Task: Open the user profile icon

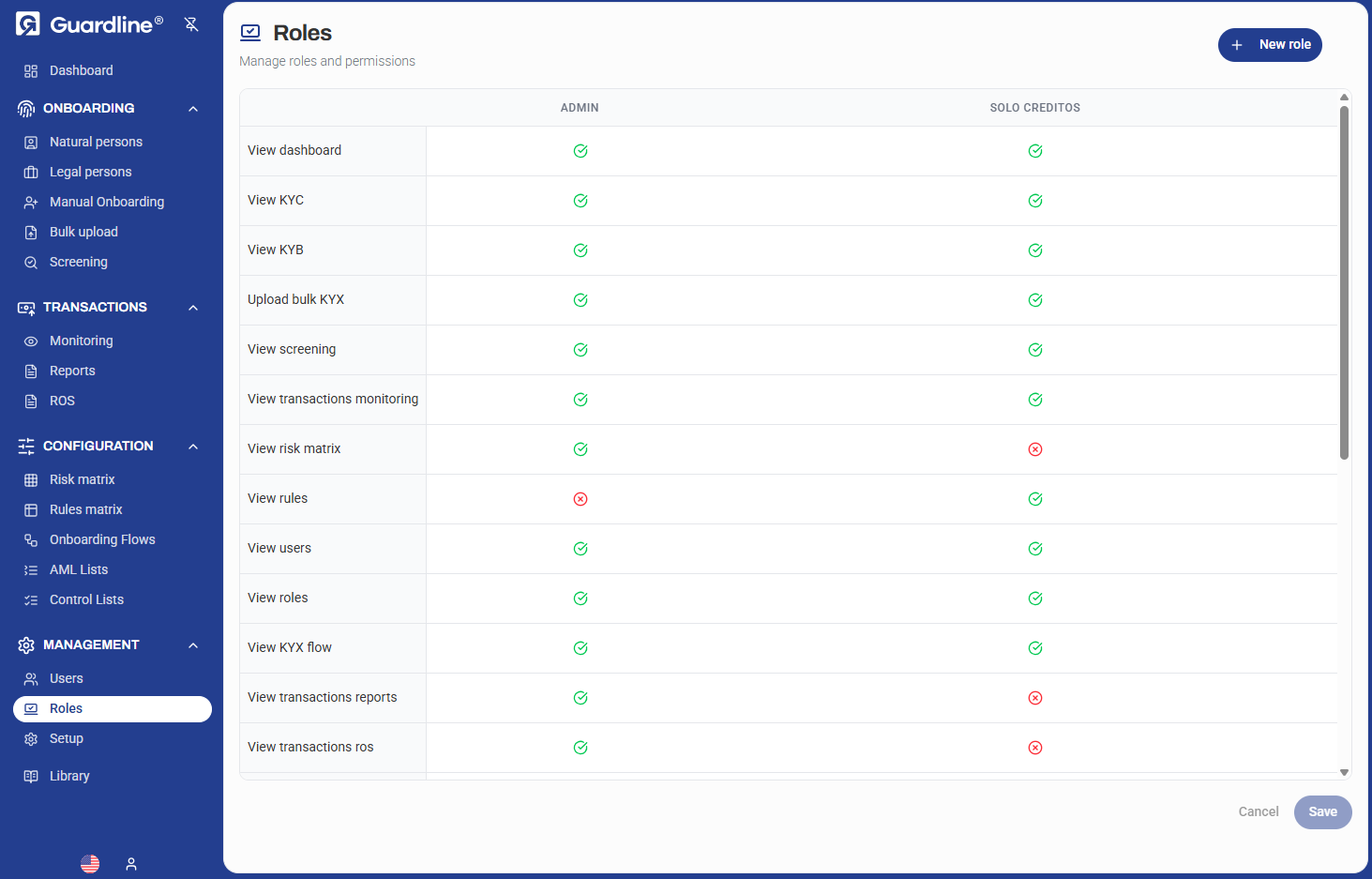Action: [x=131, y=864]
